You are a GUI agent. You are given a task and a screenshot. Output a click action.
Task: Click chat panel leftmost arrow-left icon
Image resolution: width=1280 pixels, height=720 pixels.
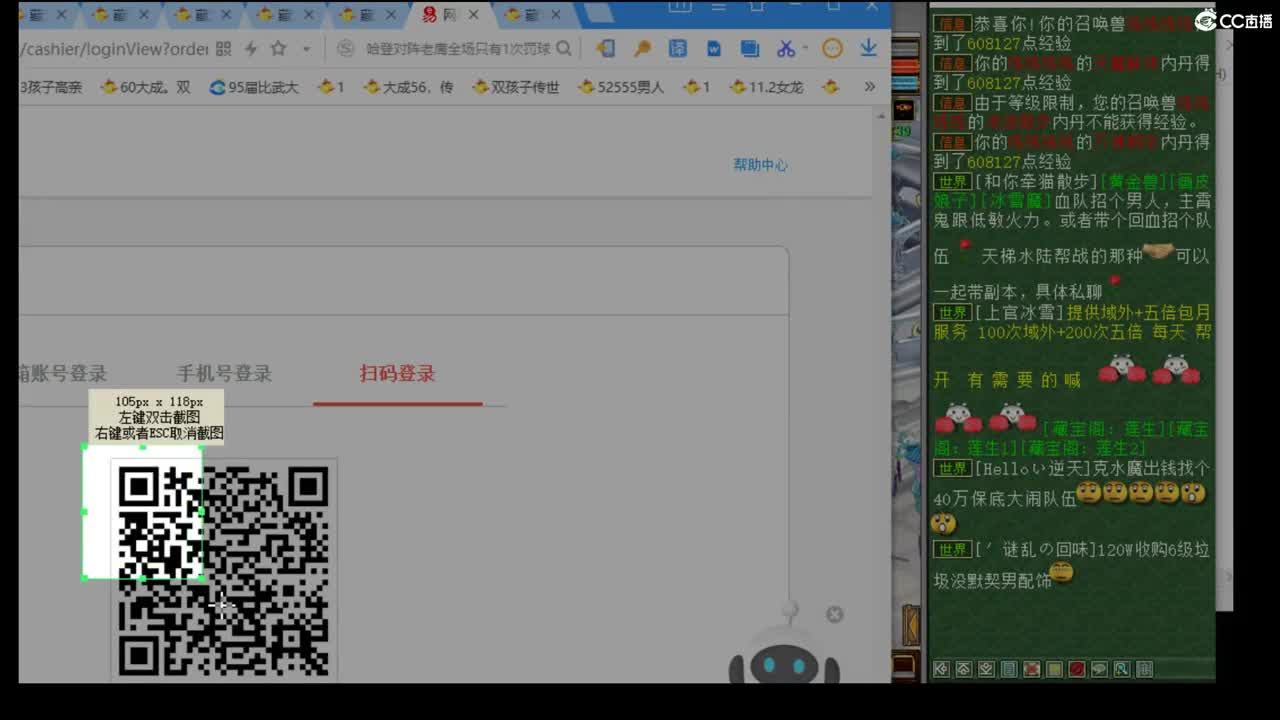click(941, 669)
